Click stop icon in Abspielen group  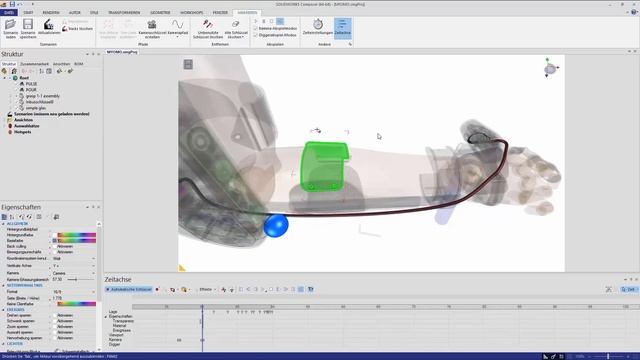tap(271, 21)
